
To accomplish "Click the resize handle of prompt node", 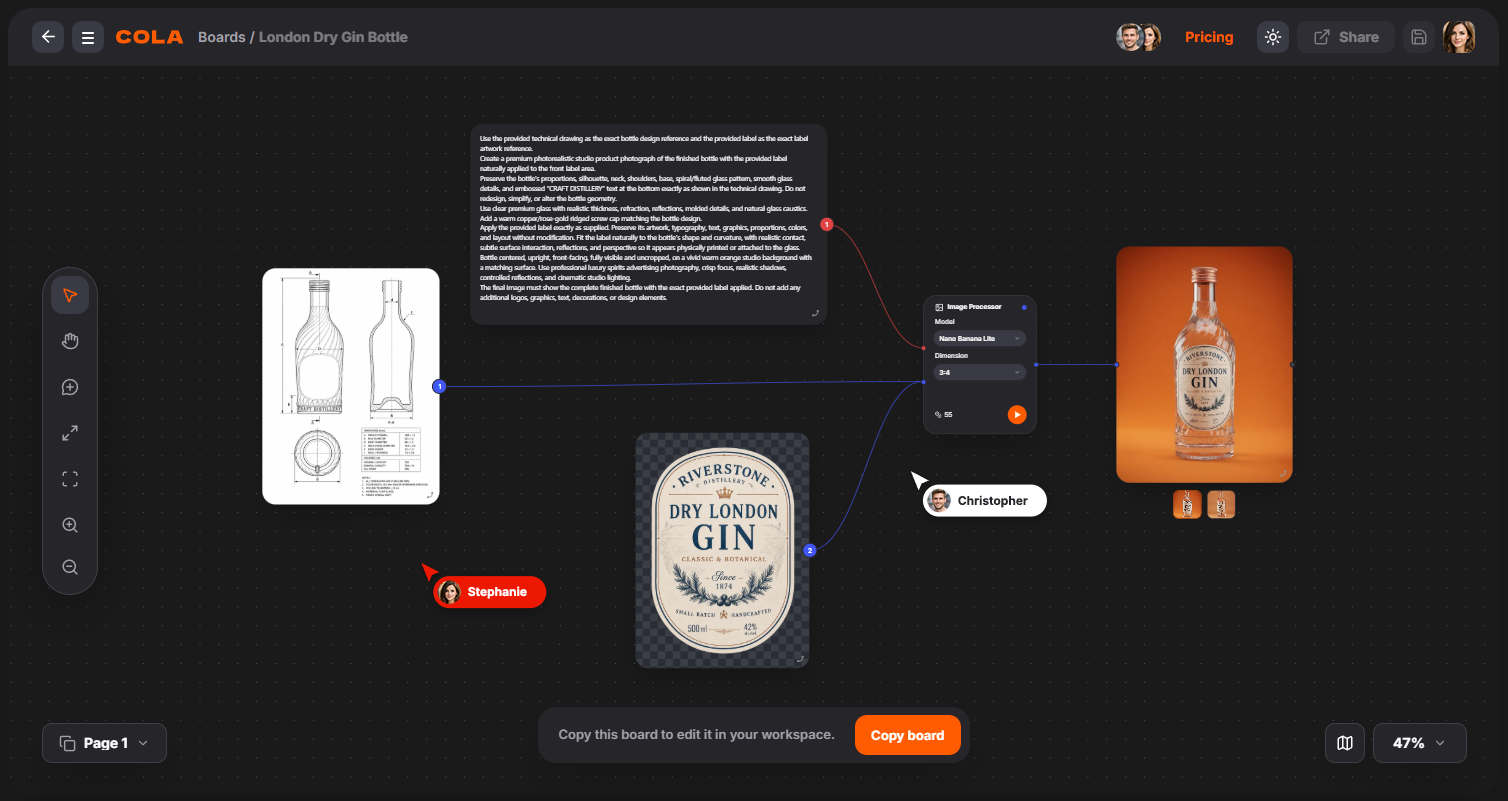I will (x=815, y=313).
